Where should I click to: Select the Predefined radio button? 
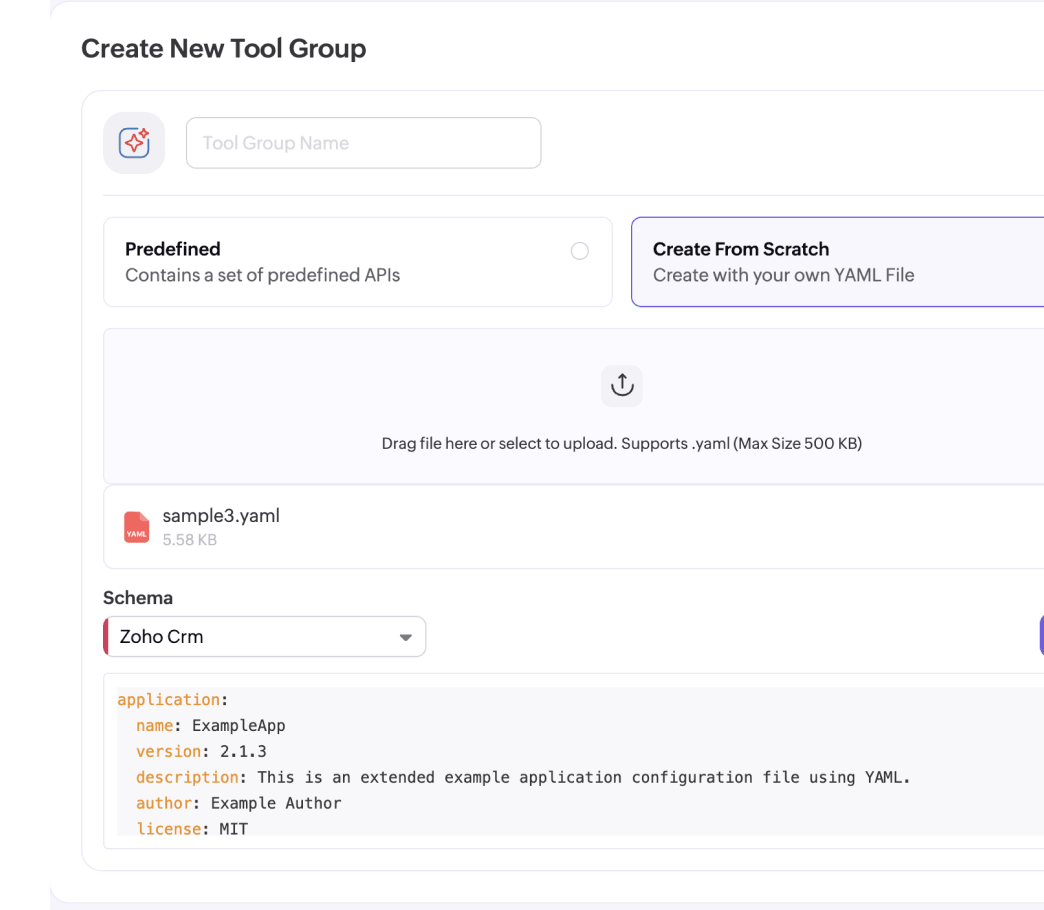580,251
